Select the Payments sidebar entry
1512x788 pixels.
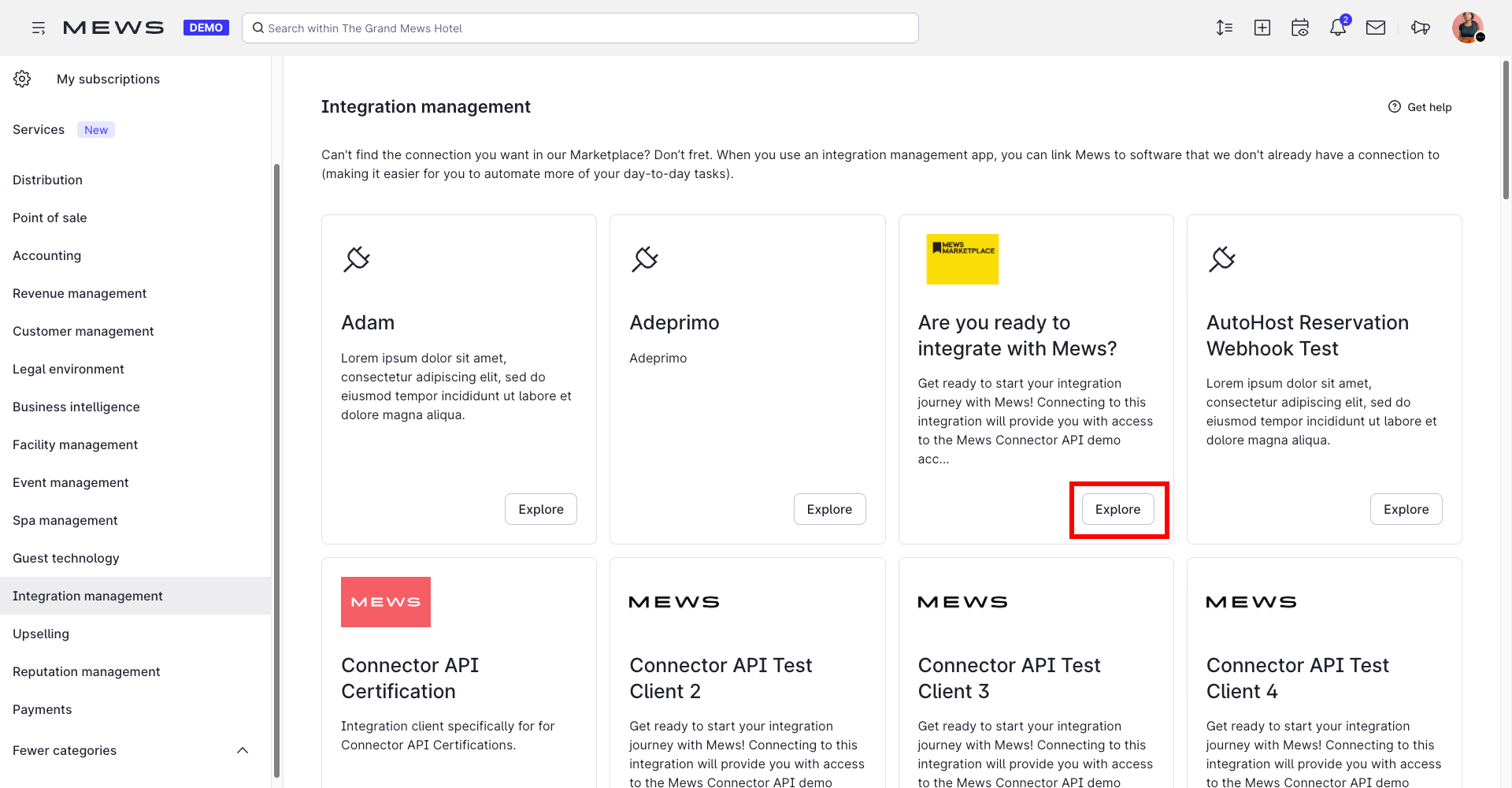point(42,709)
